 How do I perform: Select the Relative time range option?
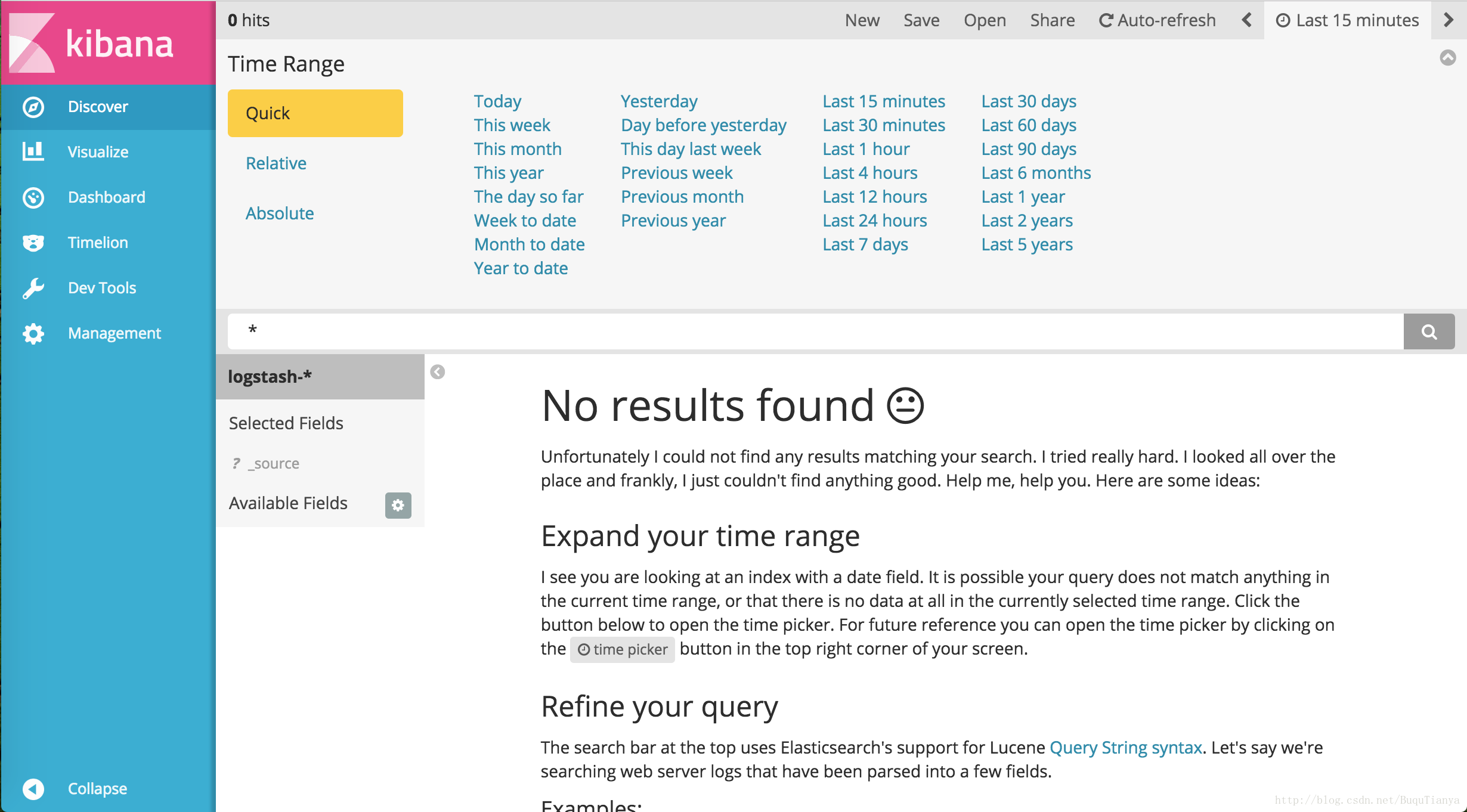tap(276, 163)
